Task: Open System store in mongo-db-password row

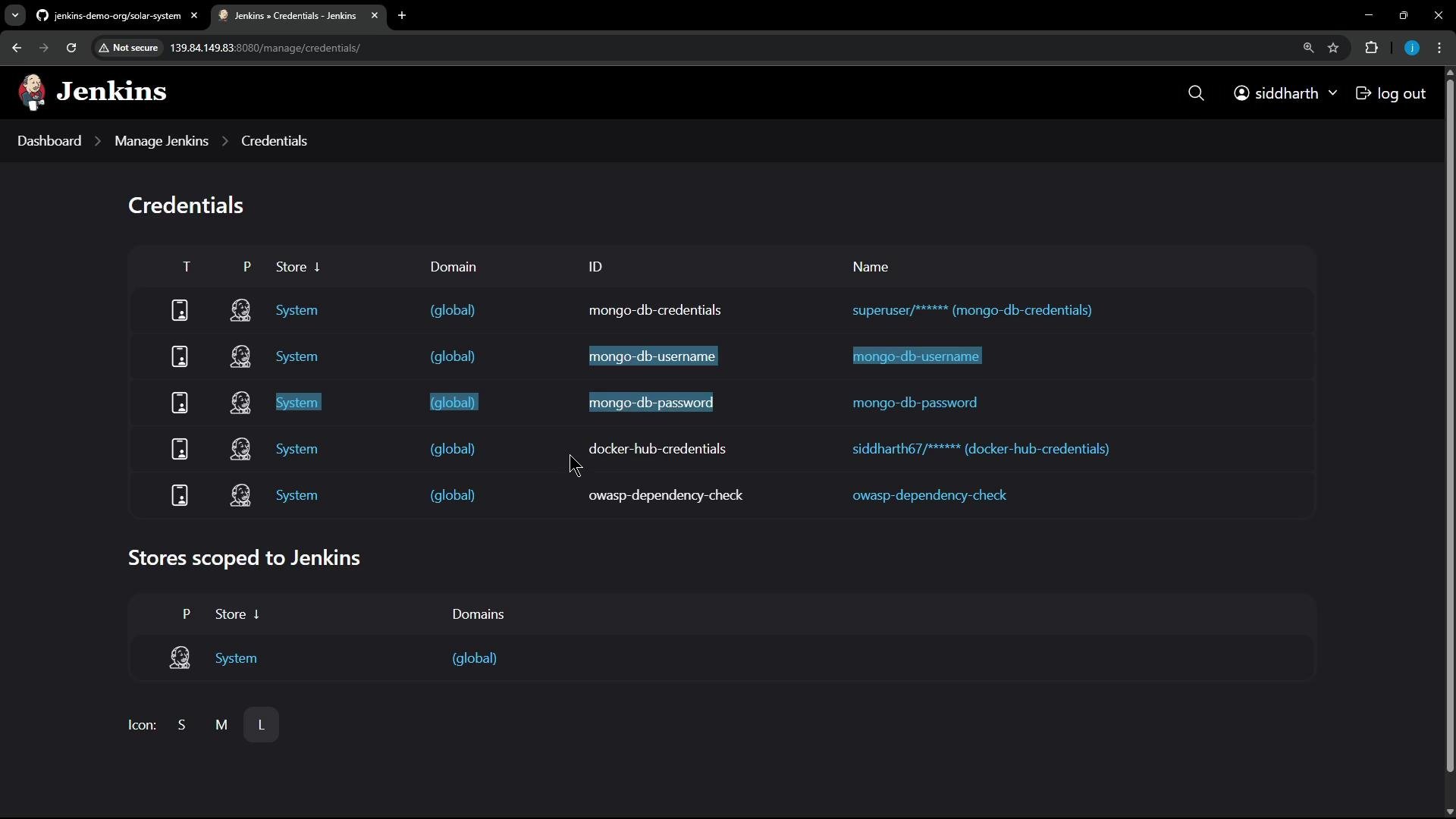Action: 298,403
